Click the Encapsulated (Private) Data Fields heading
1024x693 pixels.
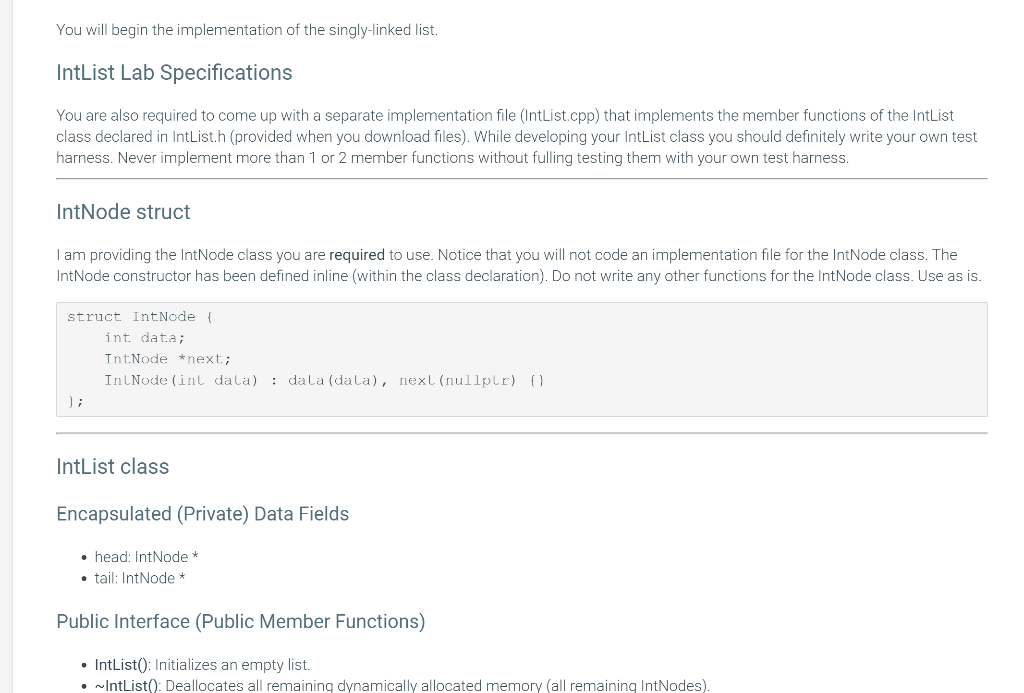click(202, 514)
